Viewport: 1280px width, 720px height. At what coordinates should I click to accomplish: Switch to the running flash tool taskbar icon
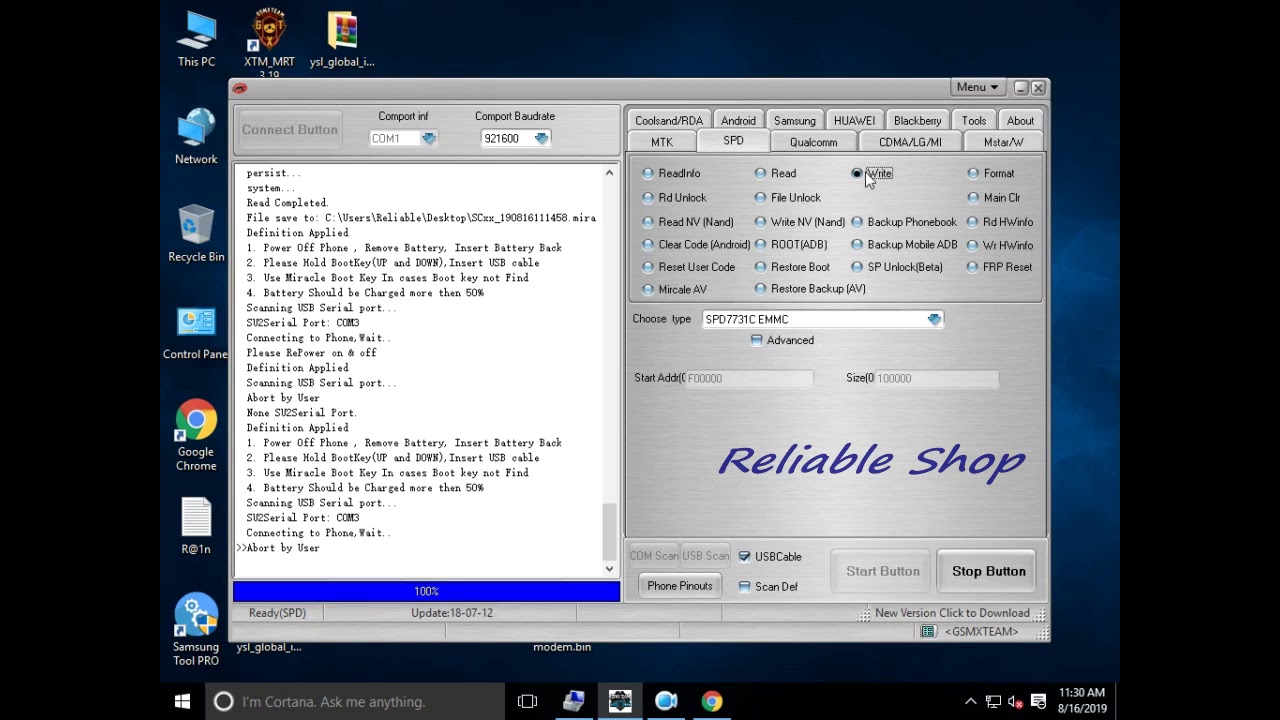point(620,702)
